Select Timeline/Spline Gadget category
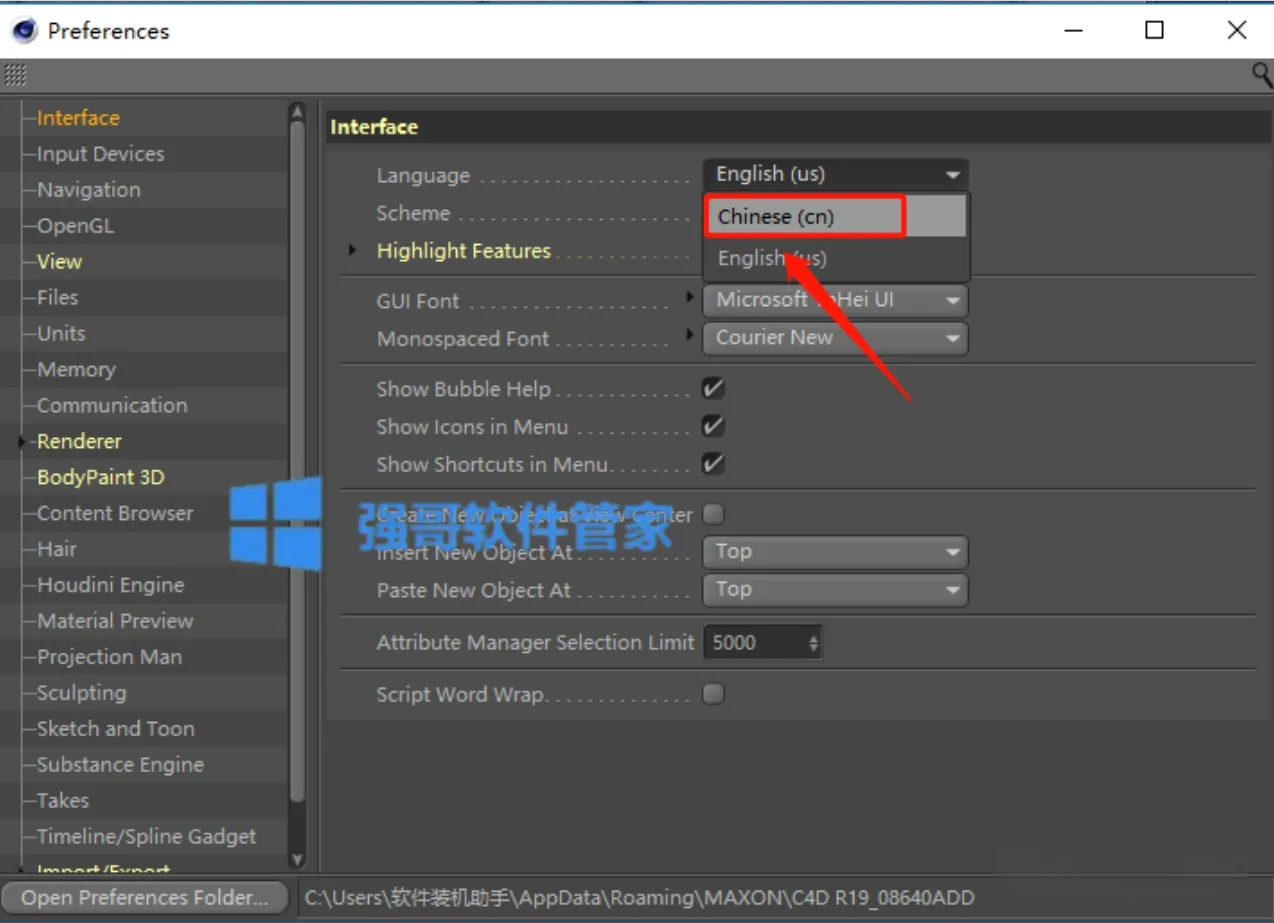 point(146,837)
